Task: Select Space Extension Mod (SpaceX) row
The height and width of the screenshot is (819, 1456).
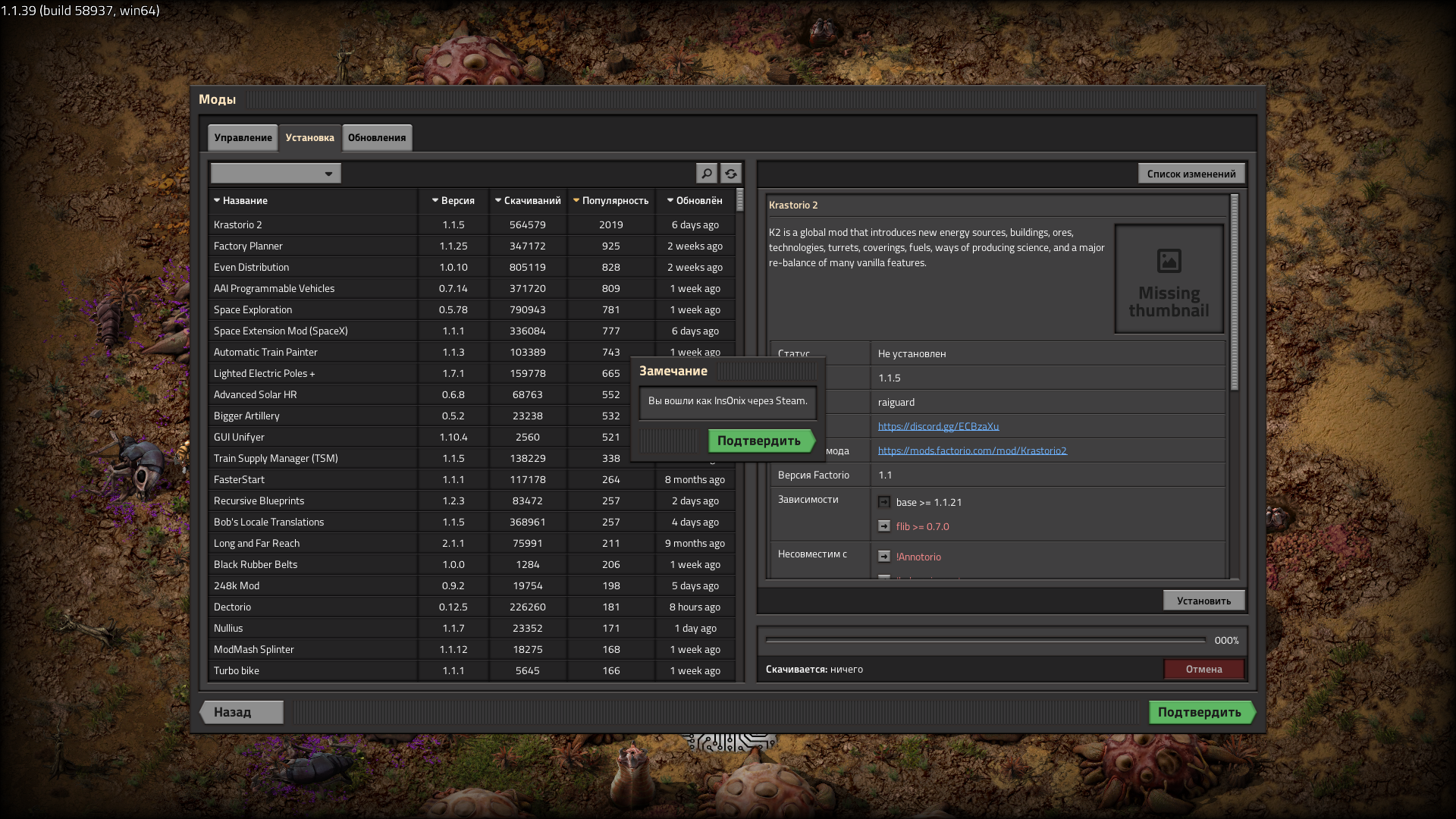Action: [472, 331]
